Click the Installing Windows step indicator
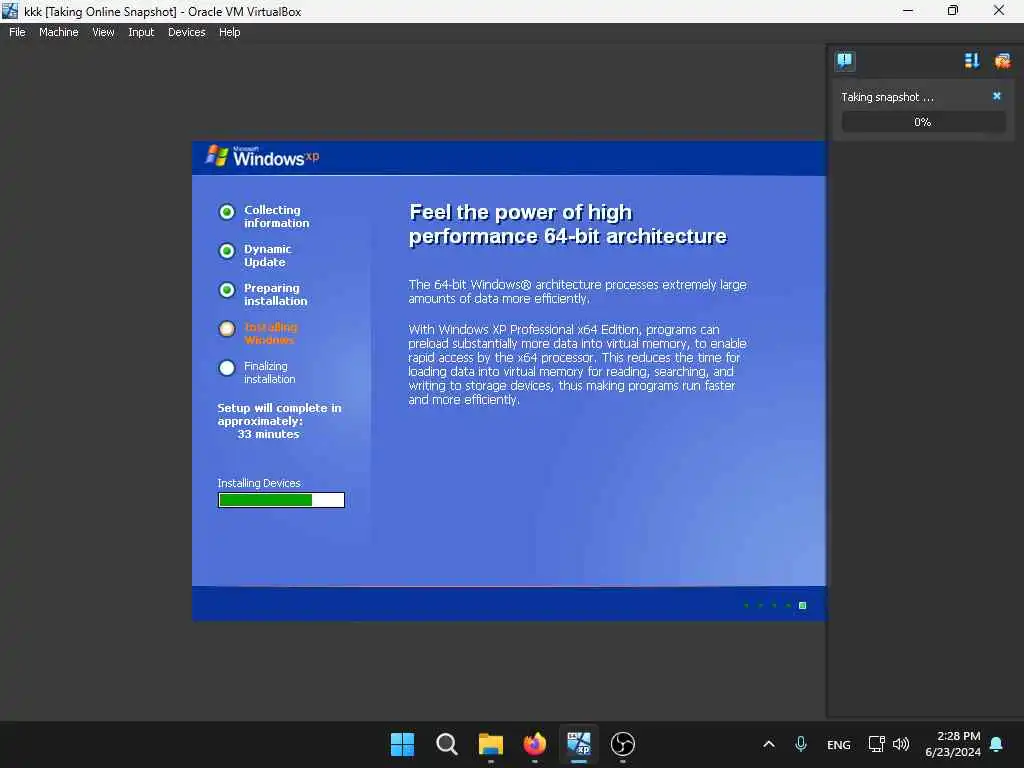This screenshot has width=1024, height=768. point(227,328)
